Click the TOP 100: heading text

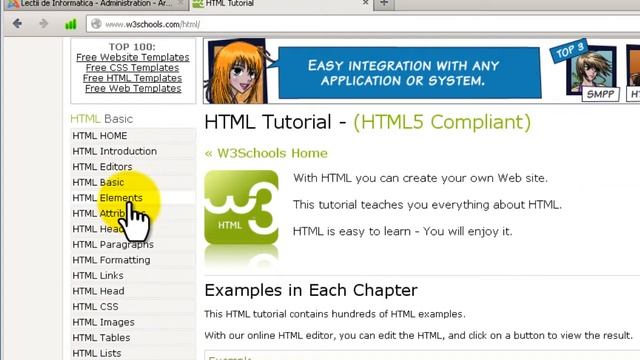[132, 47]
